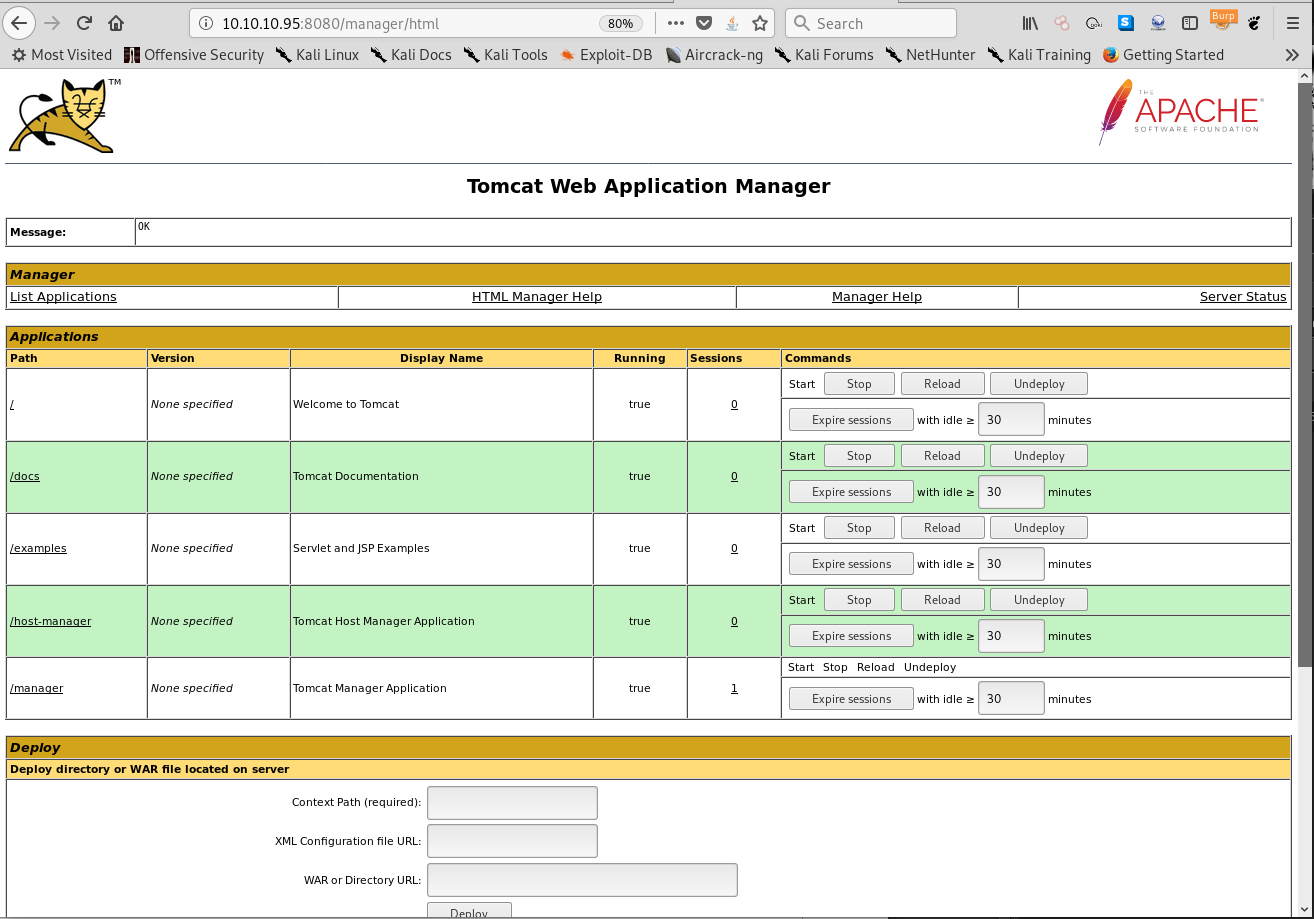Click the pink circles extension icon

[1062, 23]
